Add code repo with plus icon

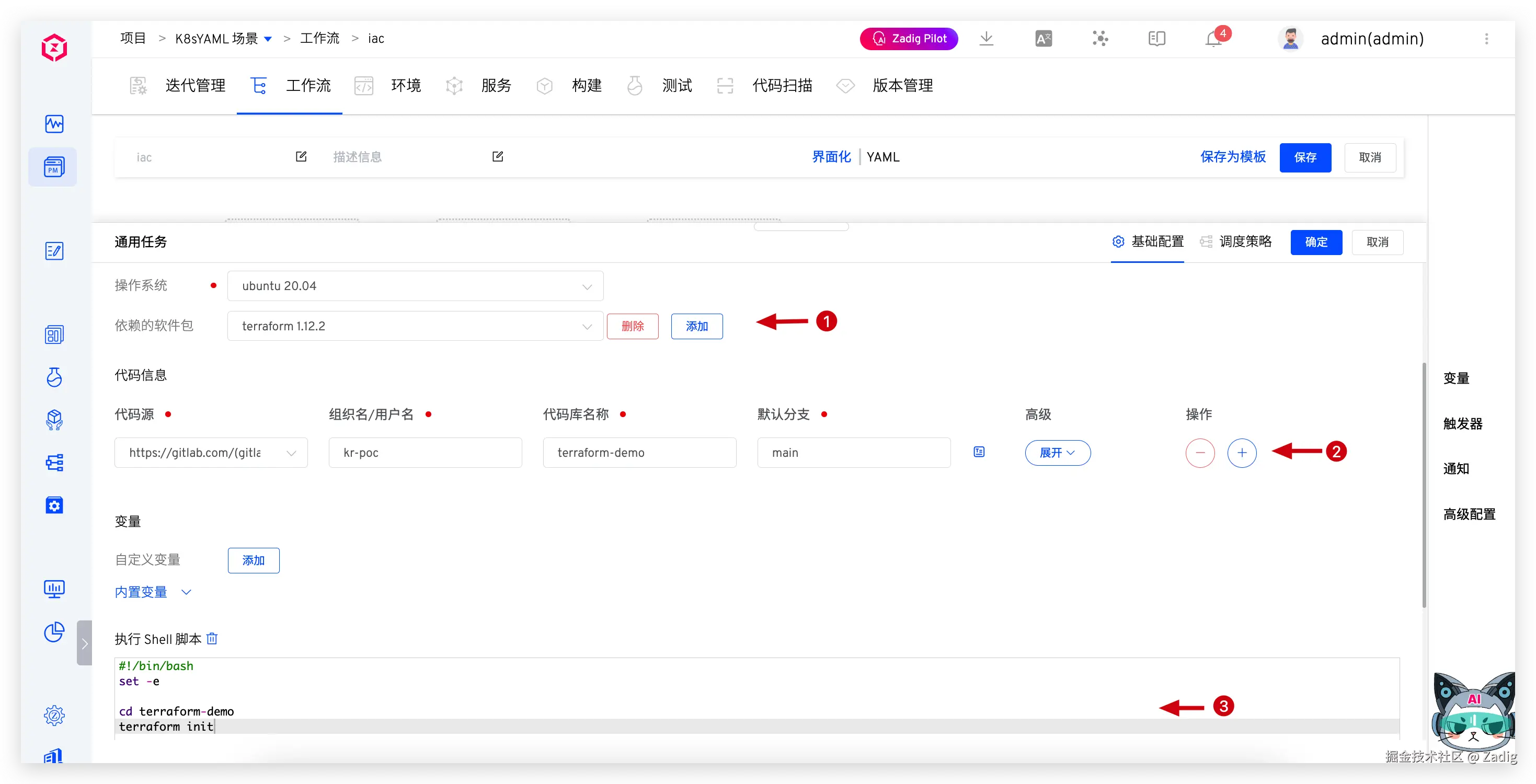[x=1242, y=453]
